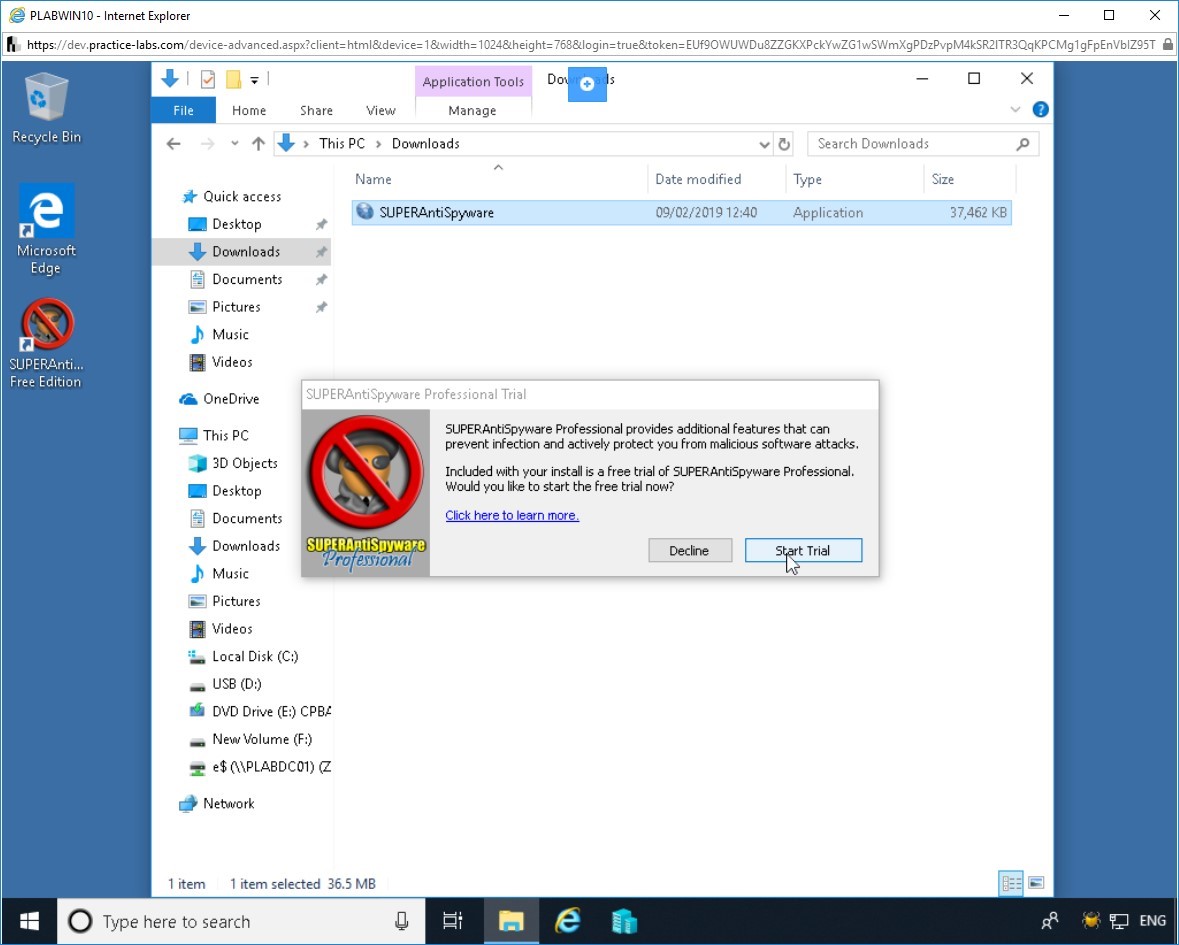Screen dimensions: 1179x945
Task: Expand the address bar history dropdown
Action: [x=764, y=144]
